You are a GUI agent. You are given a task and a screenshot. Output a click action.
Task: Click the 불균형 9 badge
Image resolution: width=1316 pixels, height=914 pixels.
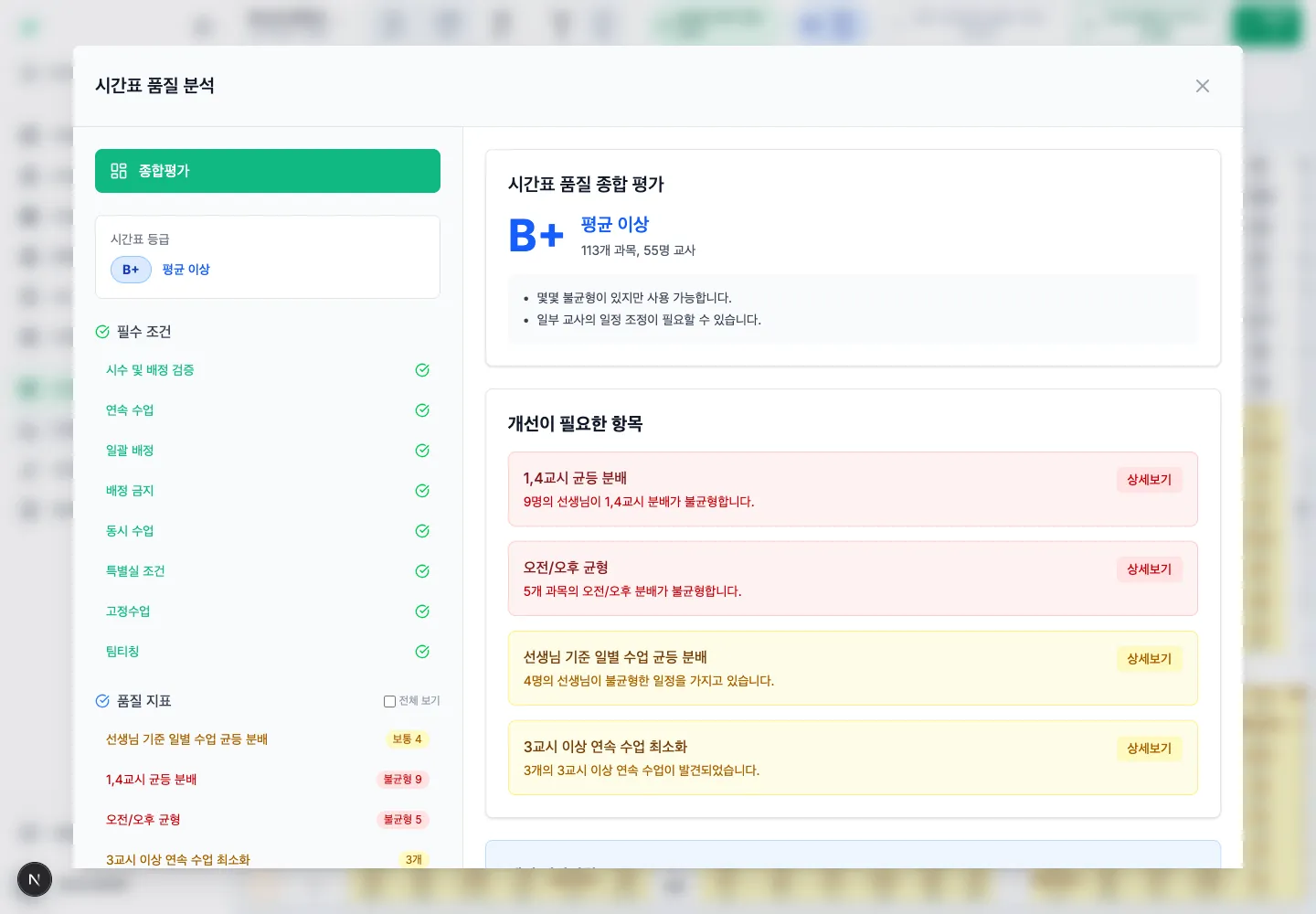coord(402,780)
